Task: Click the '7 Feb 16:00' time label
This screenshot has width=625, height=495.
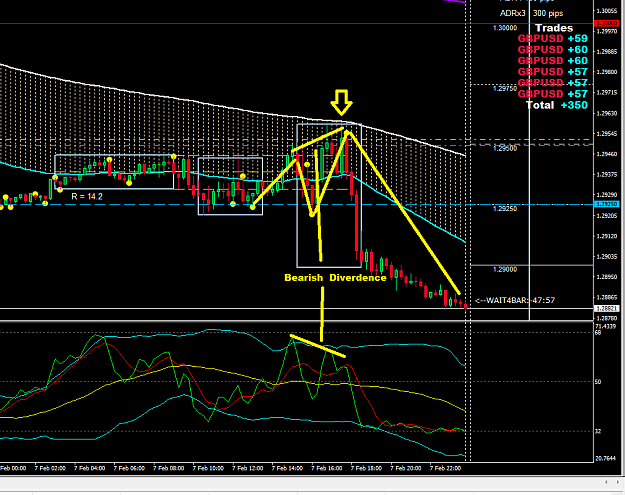Action: click(327, 468)
